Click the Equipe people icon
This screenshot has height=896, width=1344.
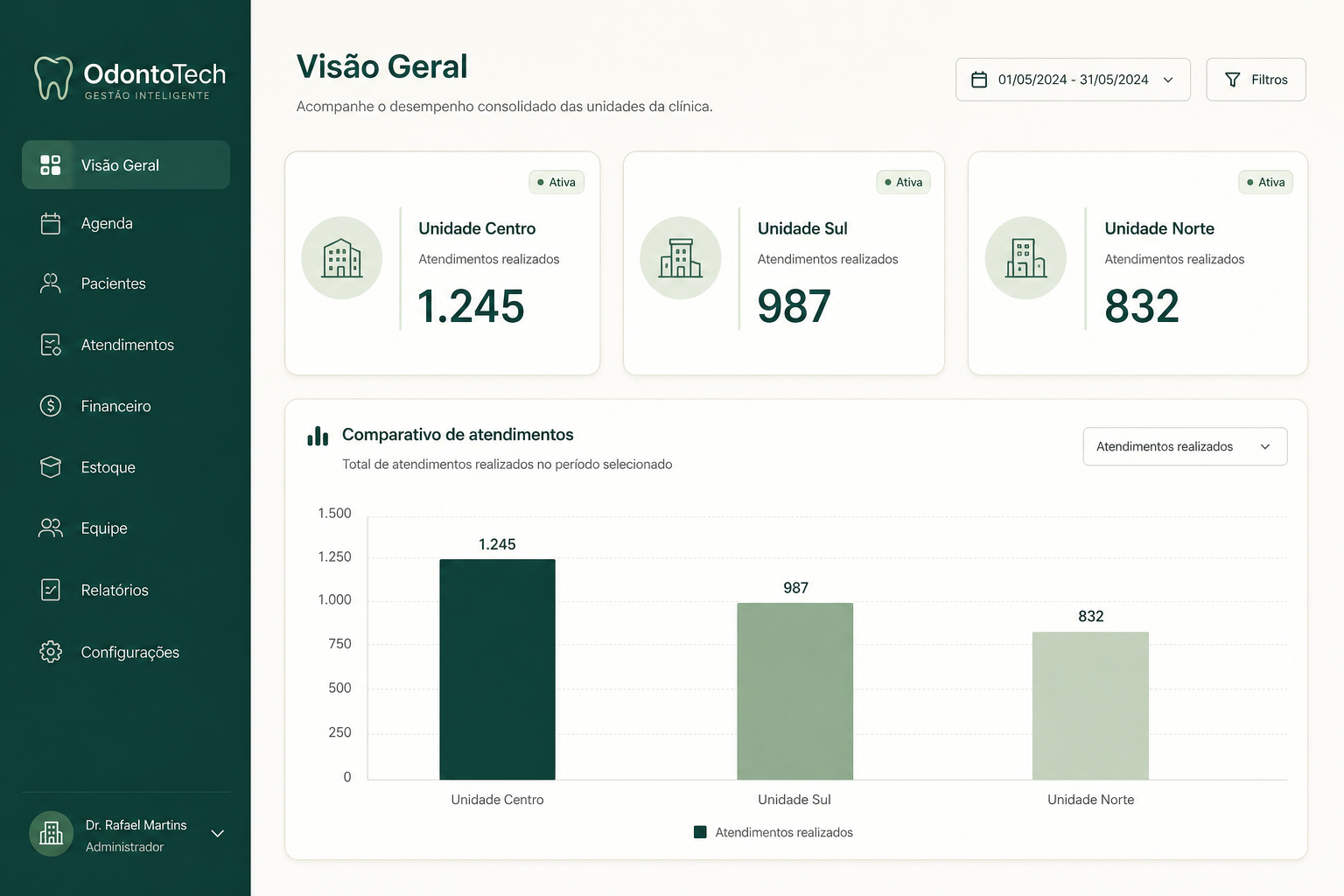51,528
